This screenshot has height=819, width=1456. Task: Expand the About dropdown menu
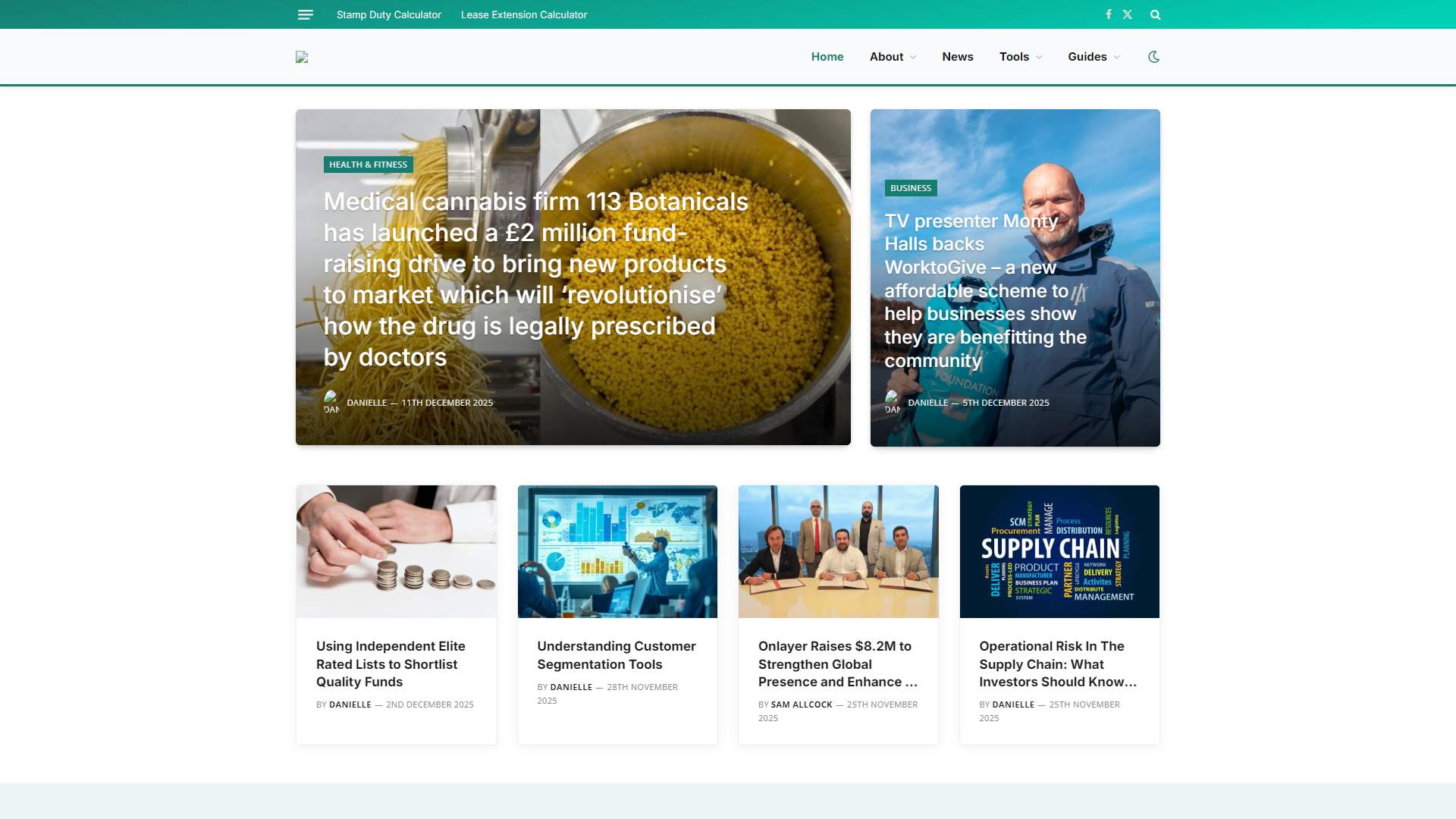pyautogui.click(x=892, y=56)
